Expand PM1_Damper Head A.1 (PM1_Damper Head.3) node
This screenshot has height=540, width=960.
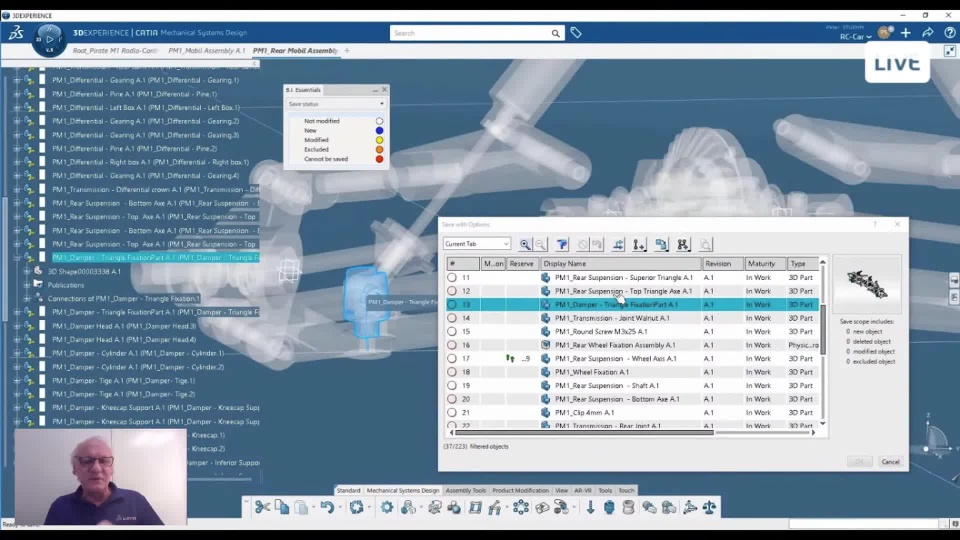17,326
